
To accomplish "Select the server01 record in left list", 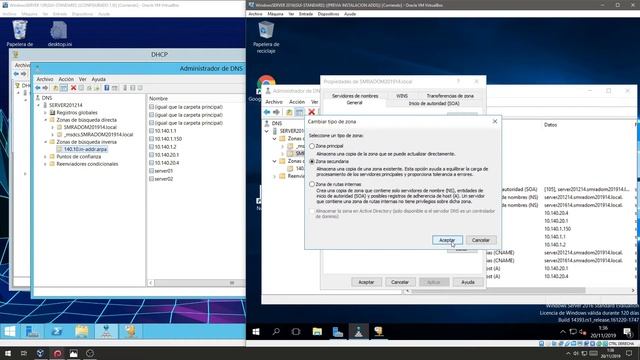I will point(163,171).
